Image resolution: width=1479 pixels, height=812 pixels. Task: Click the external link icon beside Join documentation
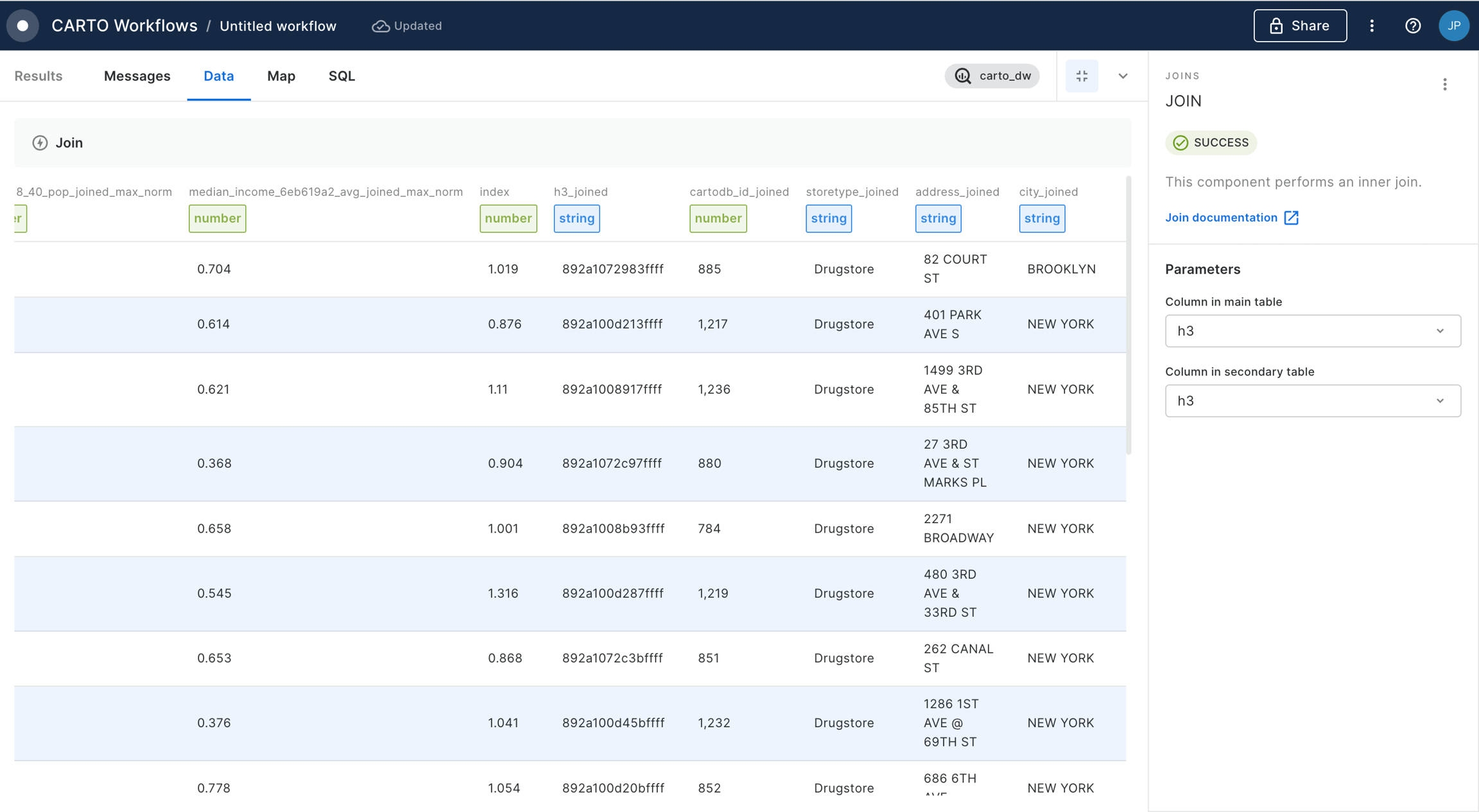click(1292, 218)
